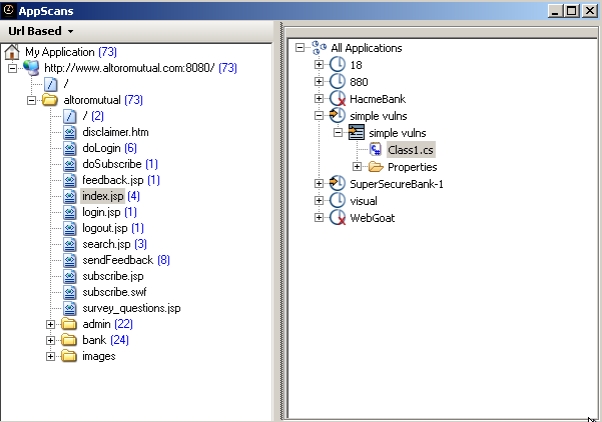Click the admin folder icon
Viewport: 602px width, 422px height.
[69, 324]
